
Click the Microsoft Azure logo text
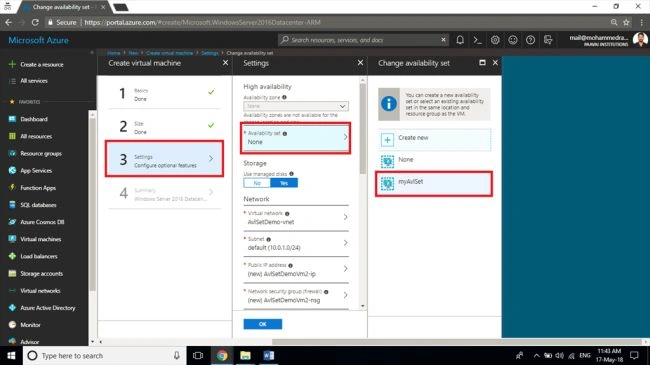tap(39, 40)
